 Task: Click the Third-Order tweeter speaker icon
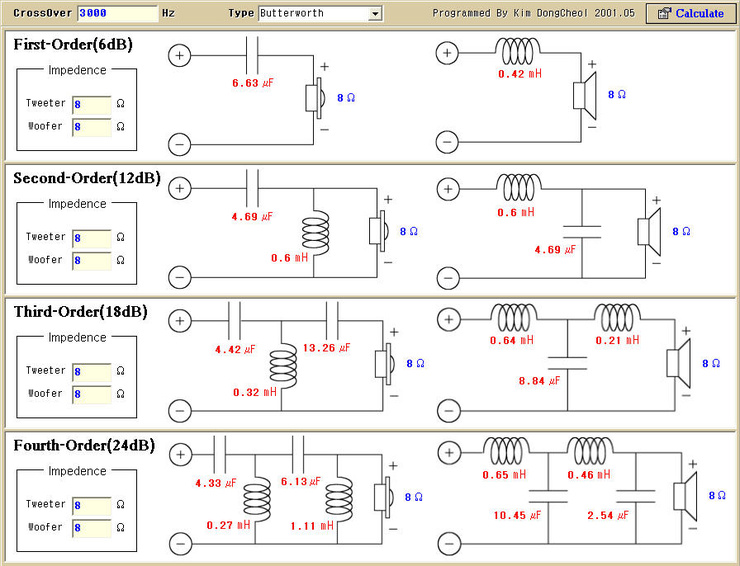pyautogui.click(x=385, y=363)
